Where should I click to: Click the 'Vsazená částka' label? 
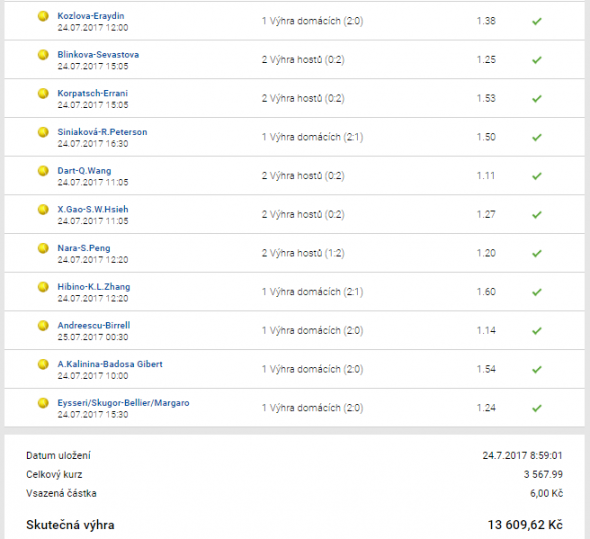coord(61,493)
